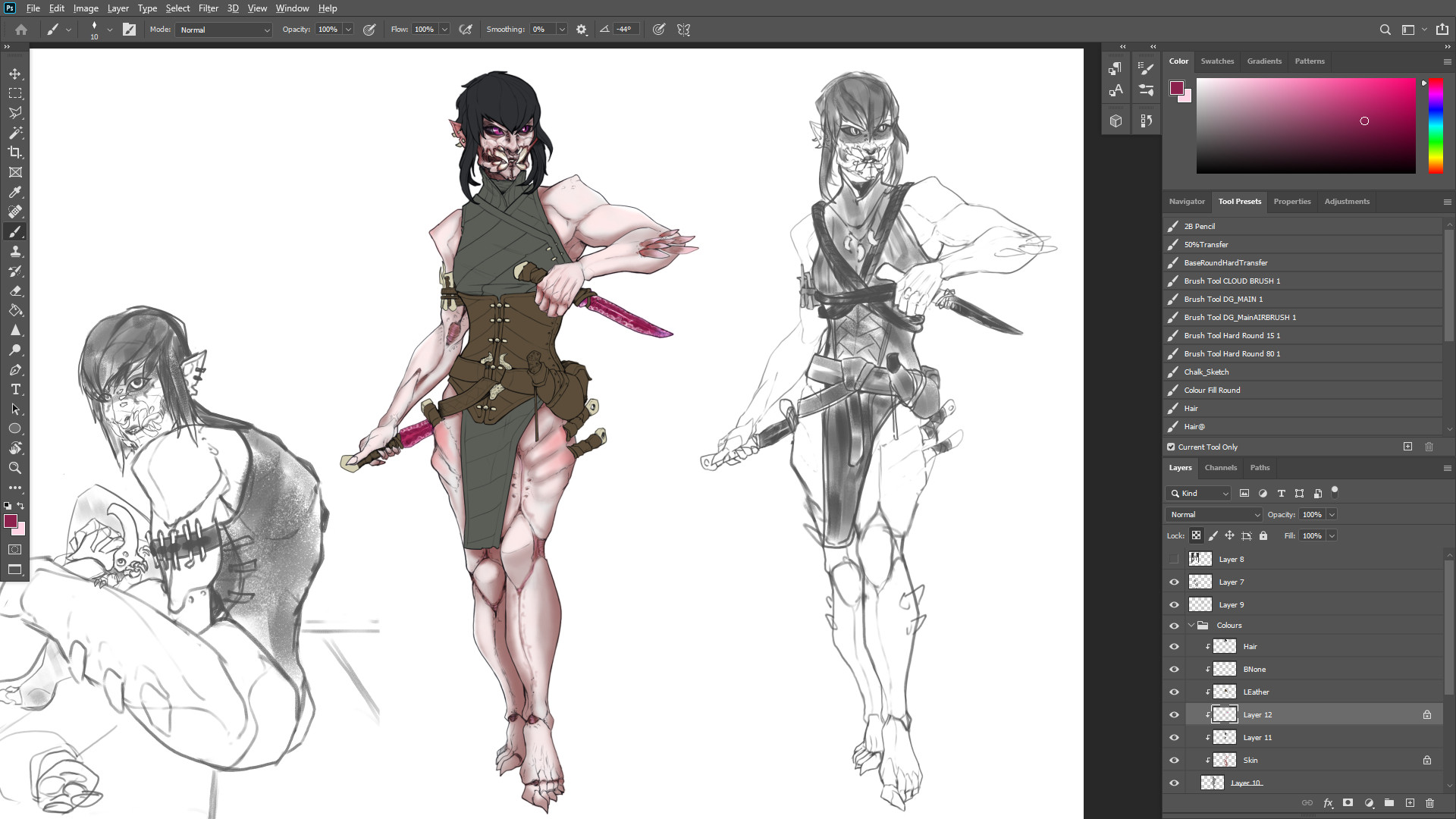Create new group folder icon in Layers panel

coord(1389,802)
